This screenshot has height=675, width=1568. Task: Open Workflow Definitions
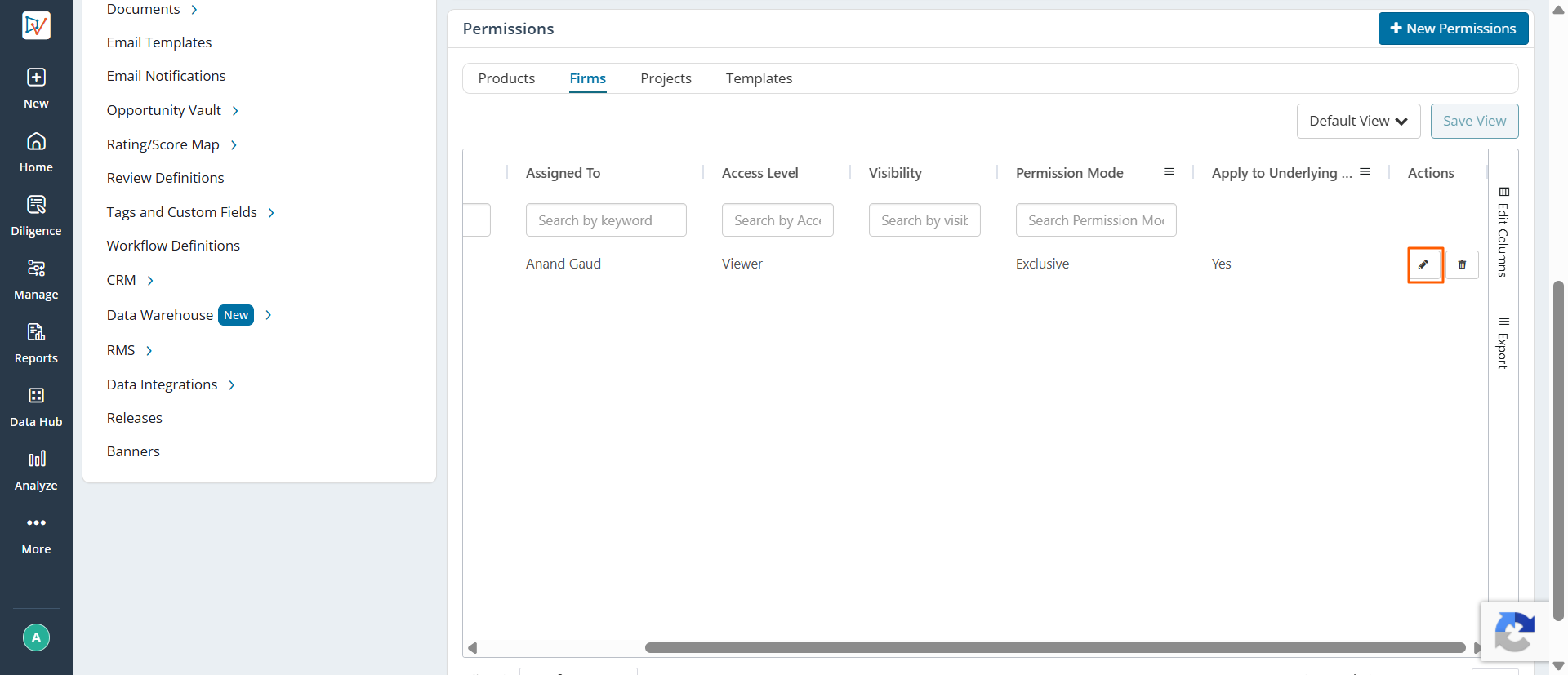point(173,246)
